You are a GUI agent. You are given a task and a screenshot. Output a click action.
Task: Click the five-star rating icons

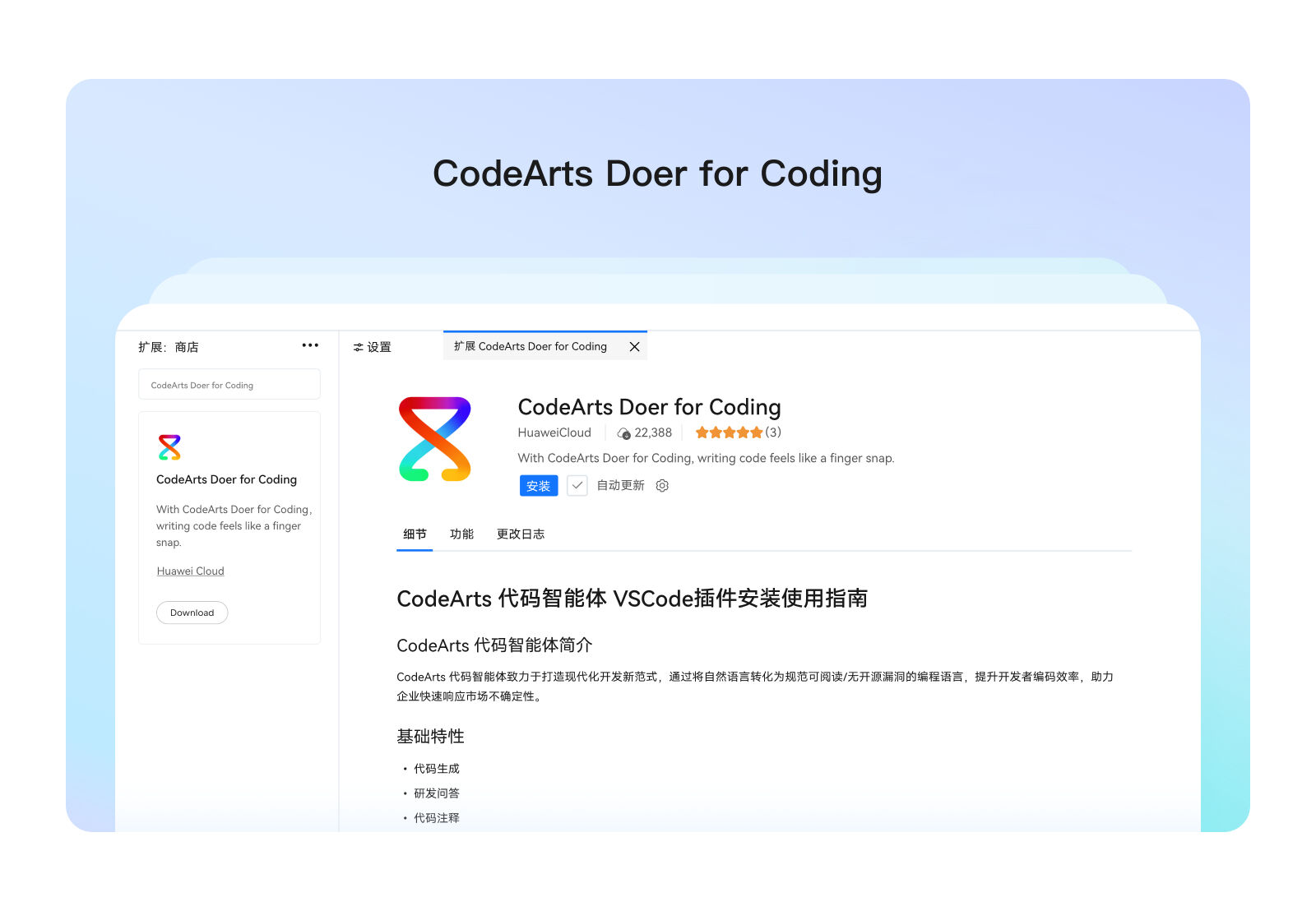[729, 432]
